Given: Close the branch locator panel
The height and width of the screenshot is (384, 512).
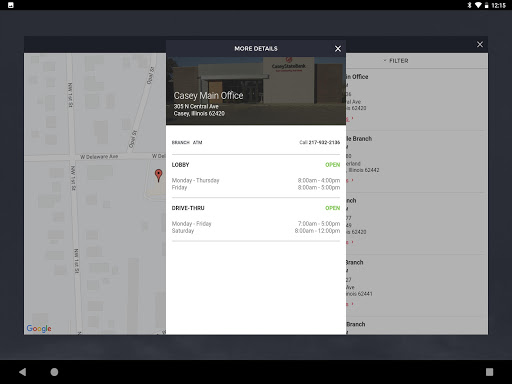Looking at the screenshot, I should pyautogui.click(x=480, y=44).
